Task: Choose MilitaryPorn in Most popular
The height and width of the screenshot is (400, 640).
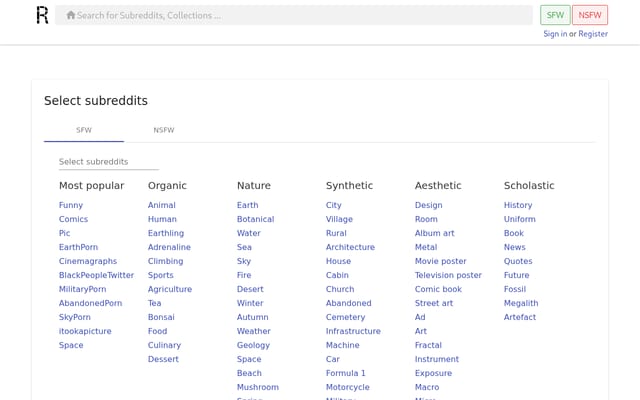Action: [x=82, y=289]
